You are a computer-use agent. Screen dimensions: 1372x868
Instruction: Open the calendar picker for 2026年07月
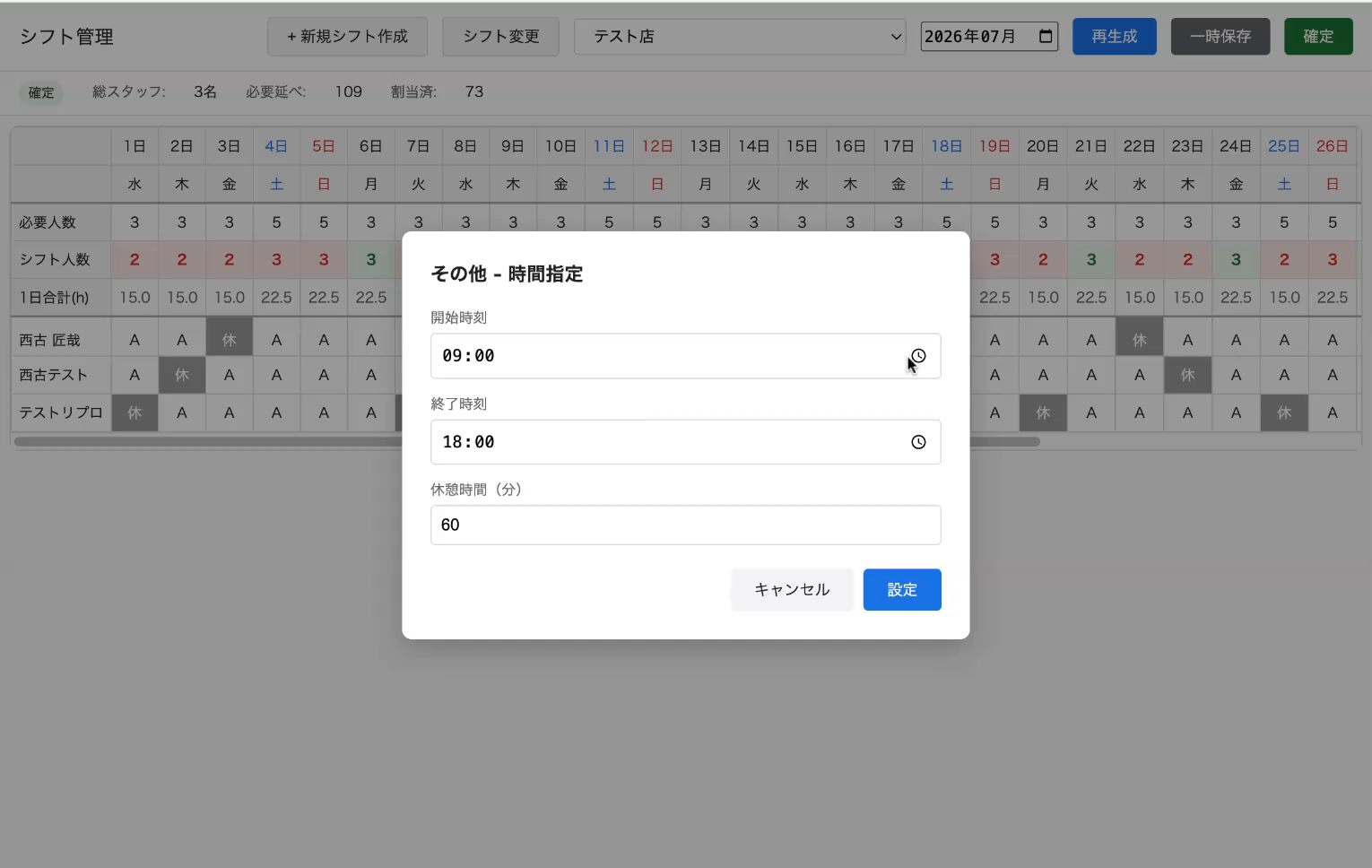click(x=1046, y=36)
